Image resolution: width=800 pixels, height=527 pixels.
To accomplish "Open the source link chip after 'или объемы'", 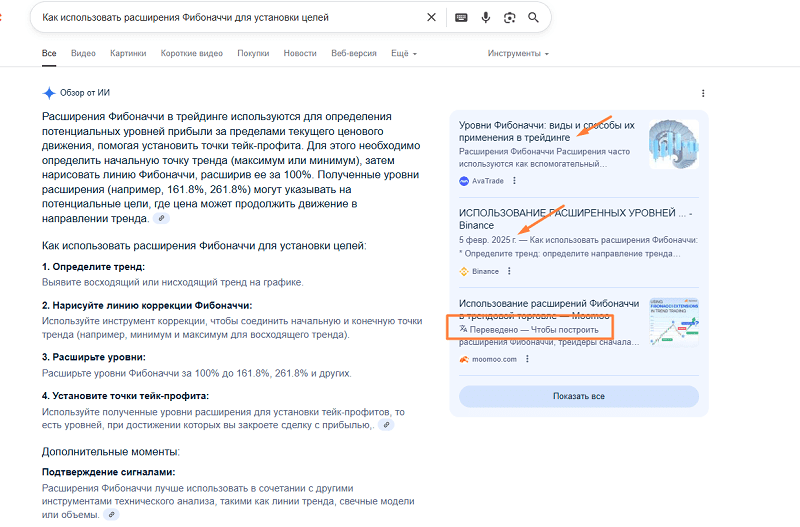I will [111, 515].
